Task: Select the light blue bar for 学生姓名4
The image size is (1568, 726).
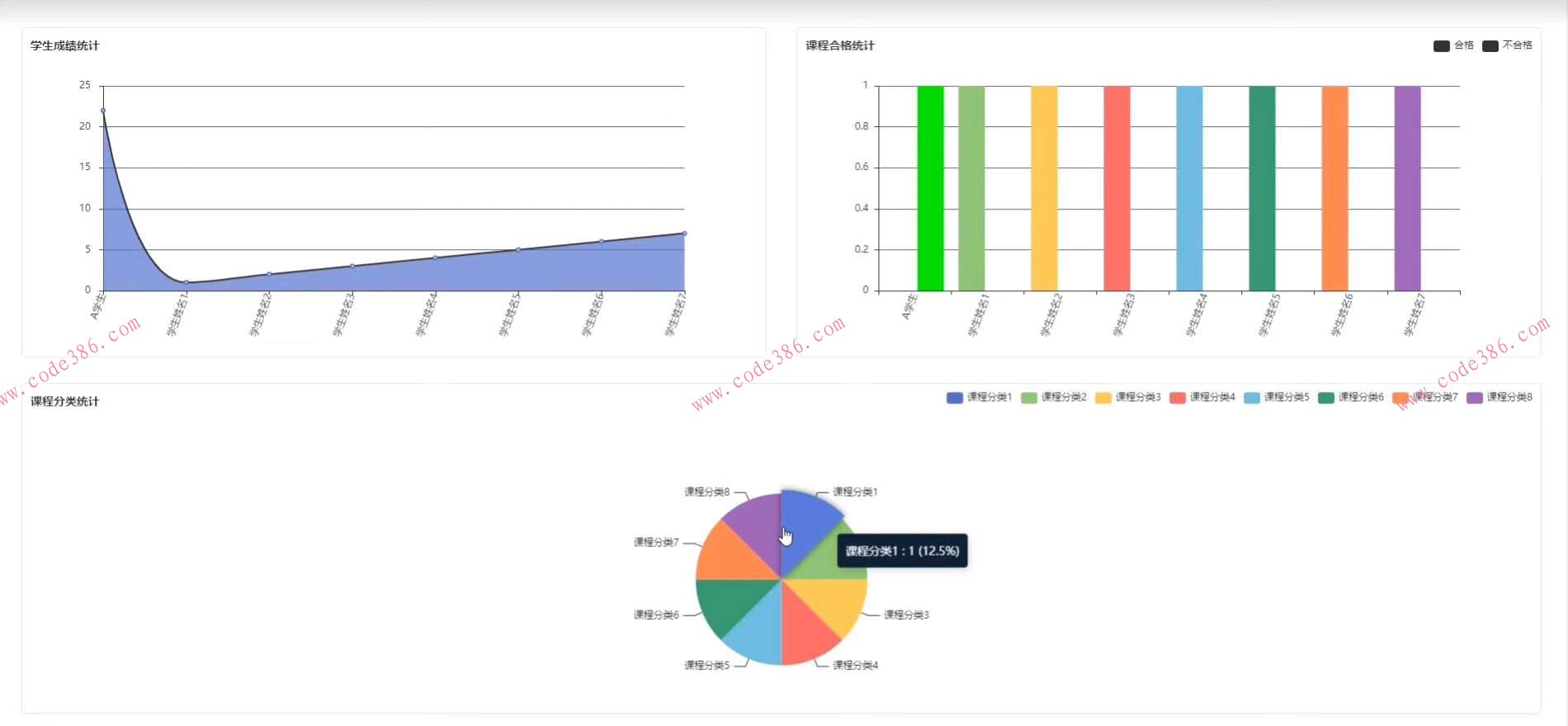Action: pyautogui.click(x=1189, y=188)
